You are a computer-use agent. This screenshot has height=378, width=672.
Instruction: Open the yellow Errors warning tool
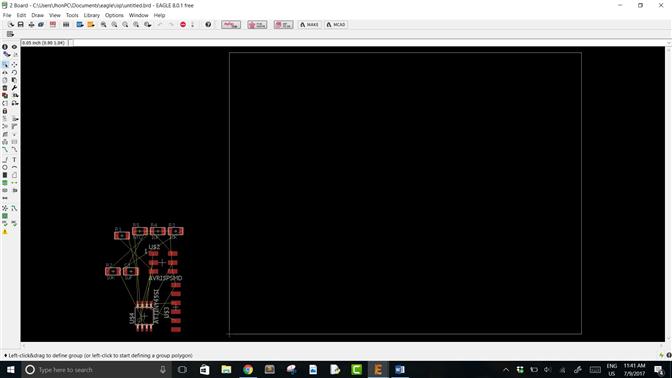(5, 231)
